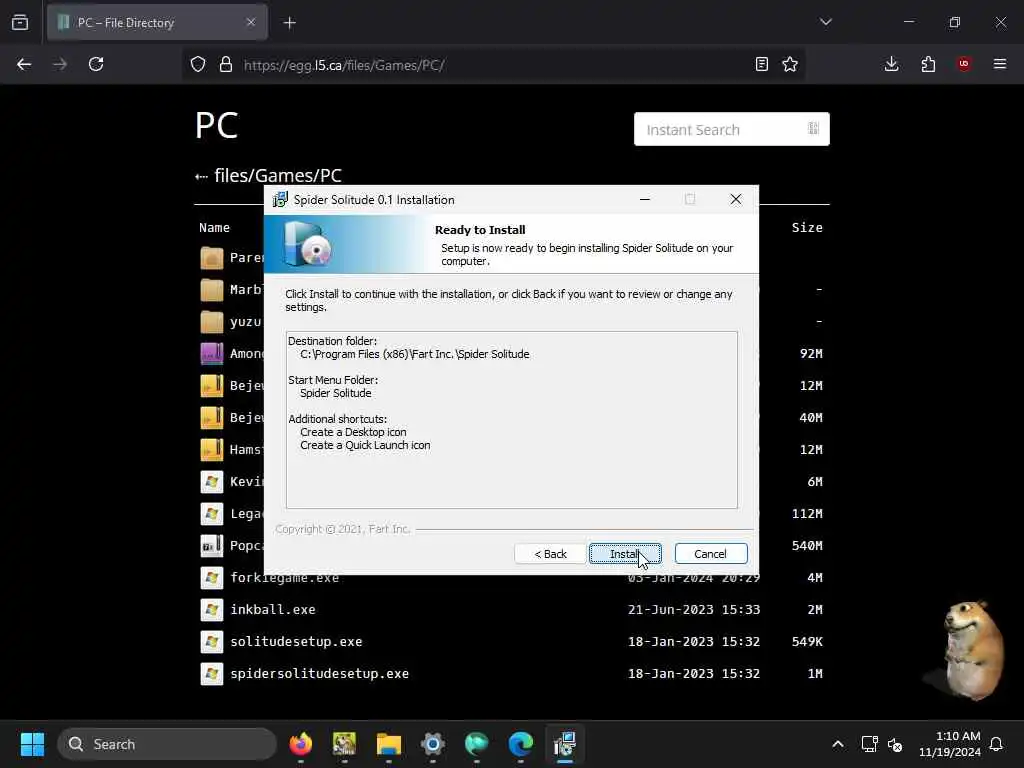1024x768 pixels.
Task: Open the Windows Start menu
Action: pyautogui.click(x=32, y=744)
